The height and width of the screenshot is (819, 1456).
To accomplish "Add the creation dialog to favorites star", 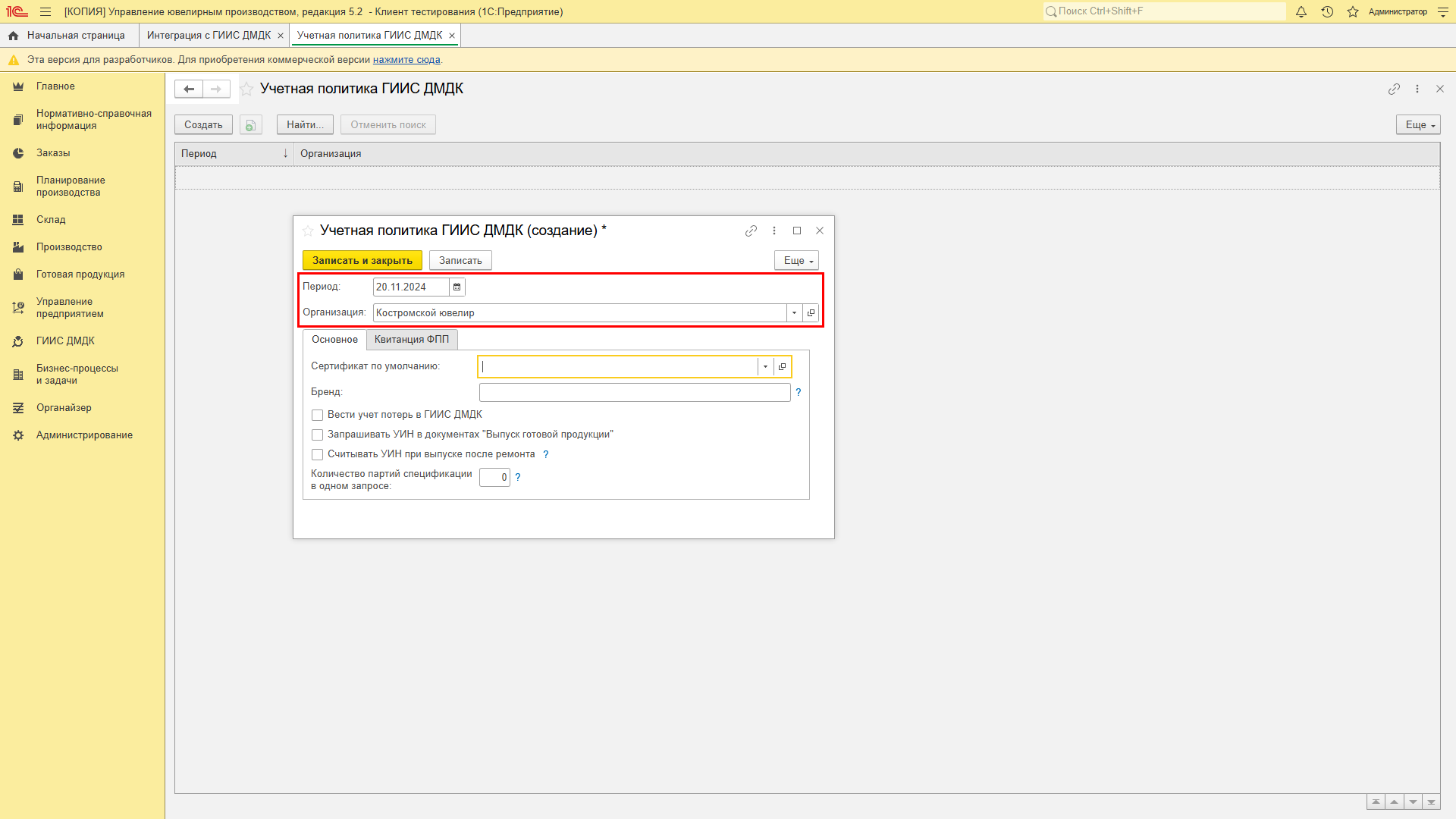I will 308,231.
